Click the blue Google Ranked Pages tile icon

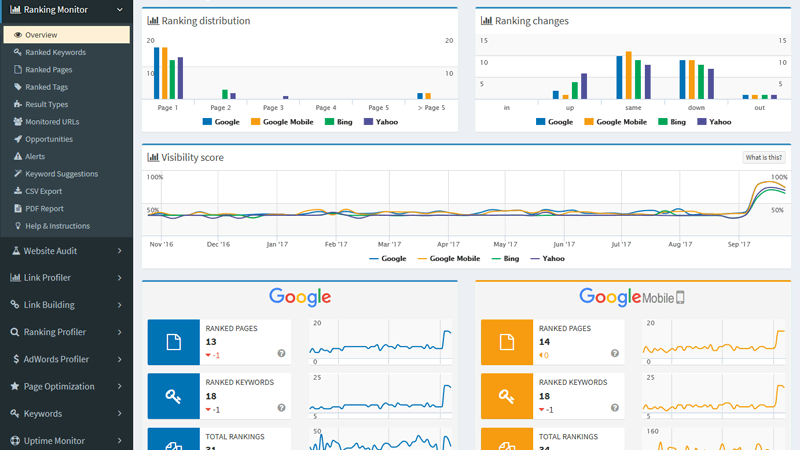(173, 342)
